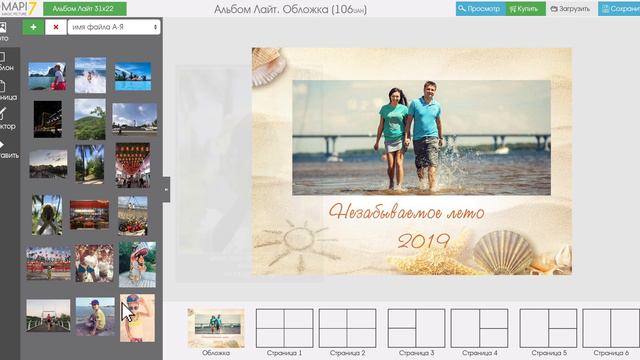Select photo of woman with red bag by sea
The width and height of the screenshot is (640, 360).
47,76
